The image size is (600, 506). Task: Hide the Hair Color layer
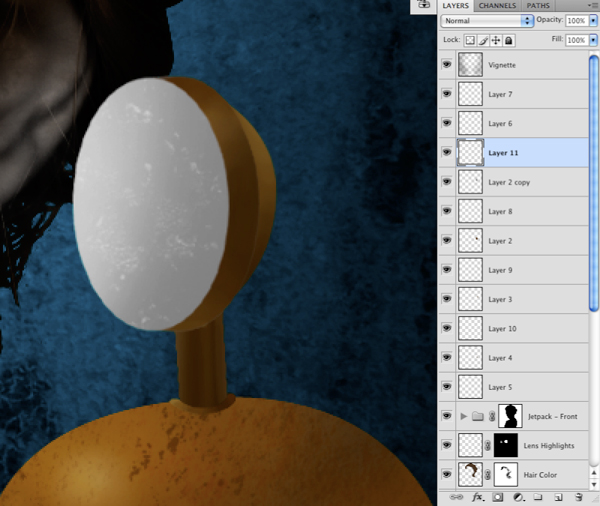point(447,475)
